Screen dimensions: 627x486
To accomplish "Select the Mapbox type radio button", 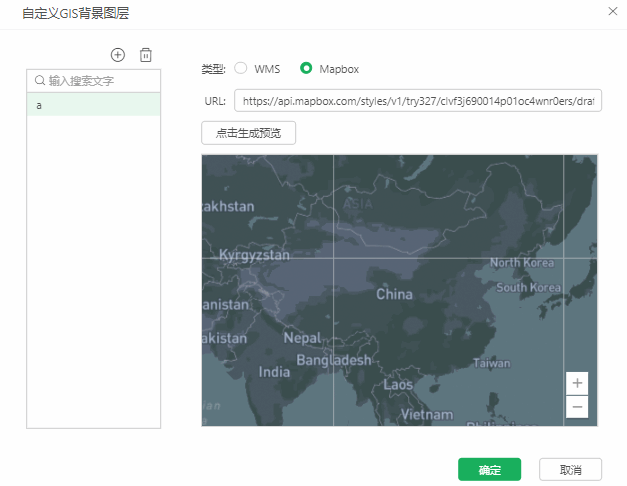I will pos(306,69).
